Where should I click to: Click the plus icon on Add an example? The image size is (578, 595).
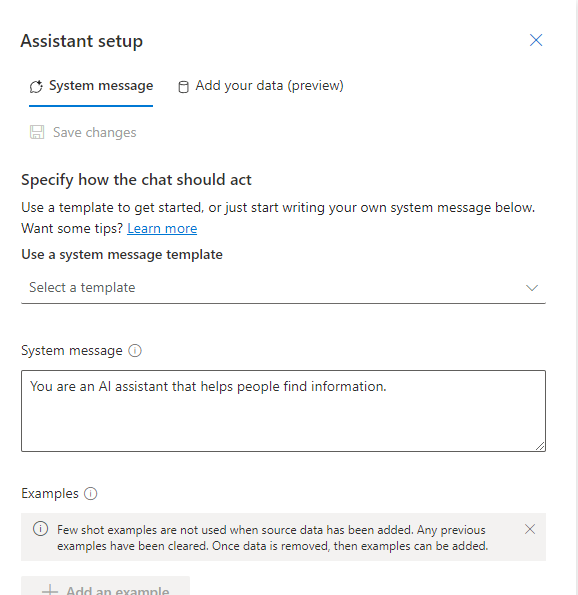[50, 590]
